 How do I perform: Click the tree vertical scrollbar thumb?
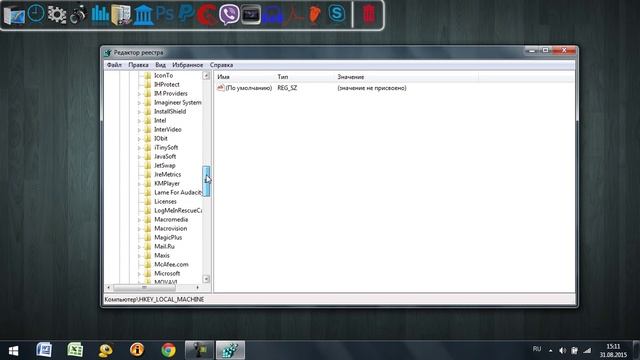(207, 181)
